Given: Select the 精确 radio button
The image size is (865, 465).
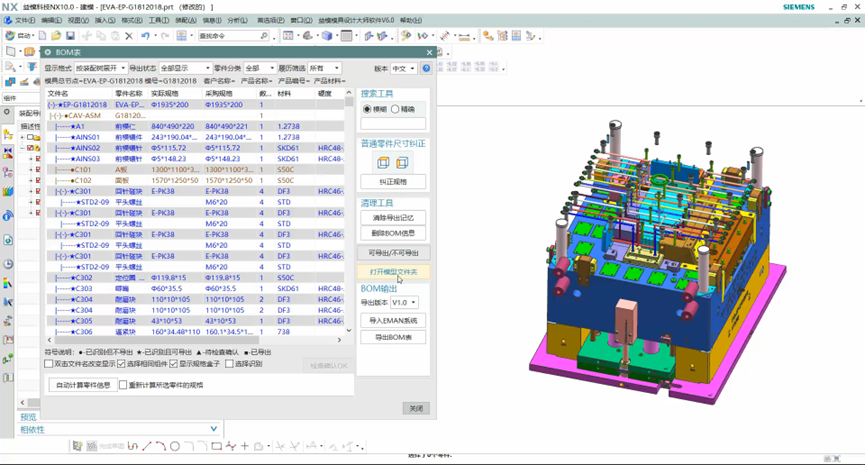Looking at the screenshot, I should [x=396, y=109].
